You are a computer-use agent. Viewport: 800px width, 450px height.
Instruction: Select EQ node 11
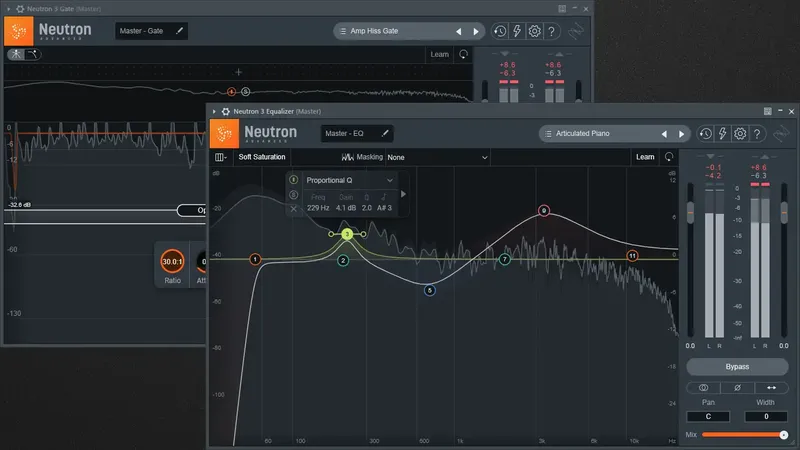[632, 256]
